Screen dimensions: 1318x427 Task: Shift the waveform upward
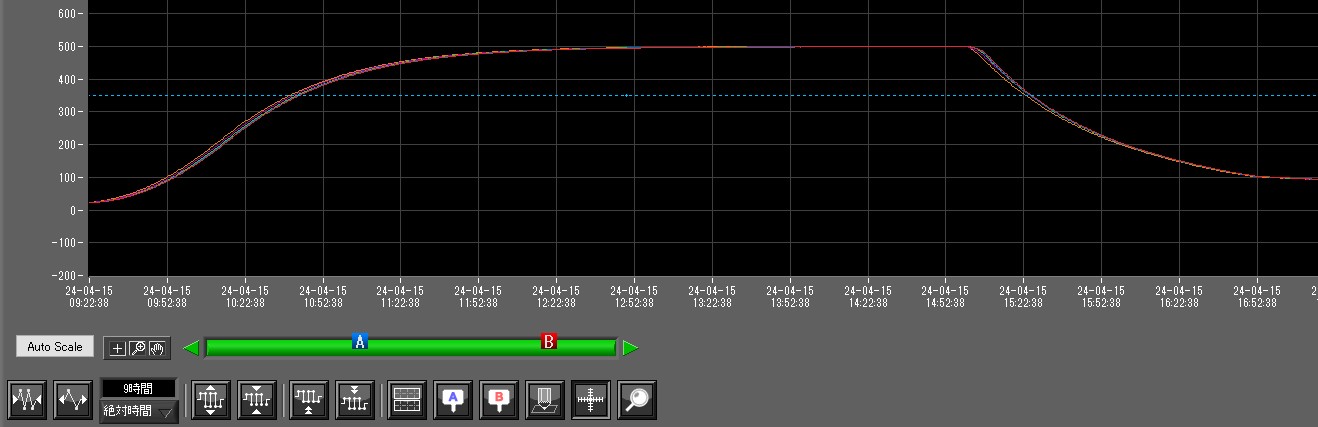coord(309,399)
